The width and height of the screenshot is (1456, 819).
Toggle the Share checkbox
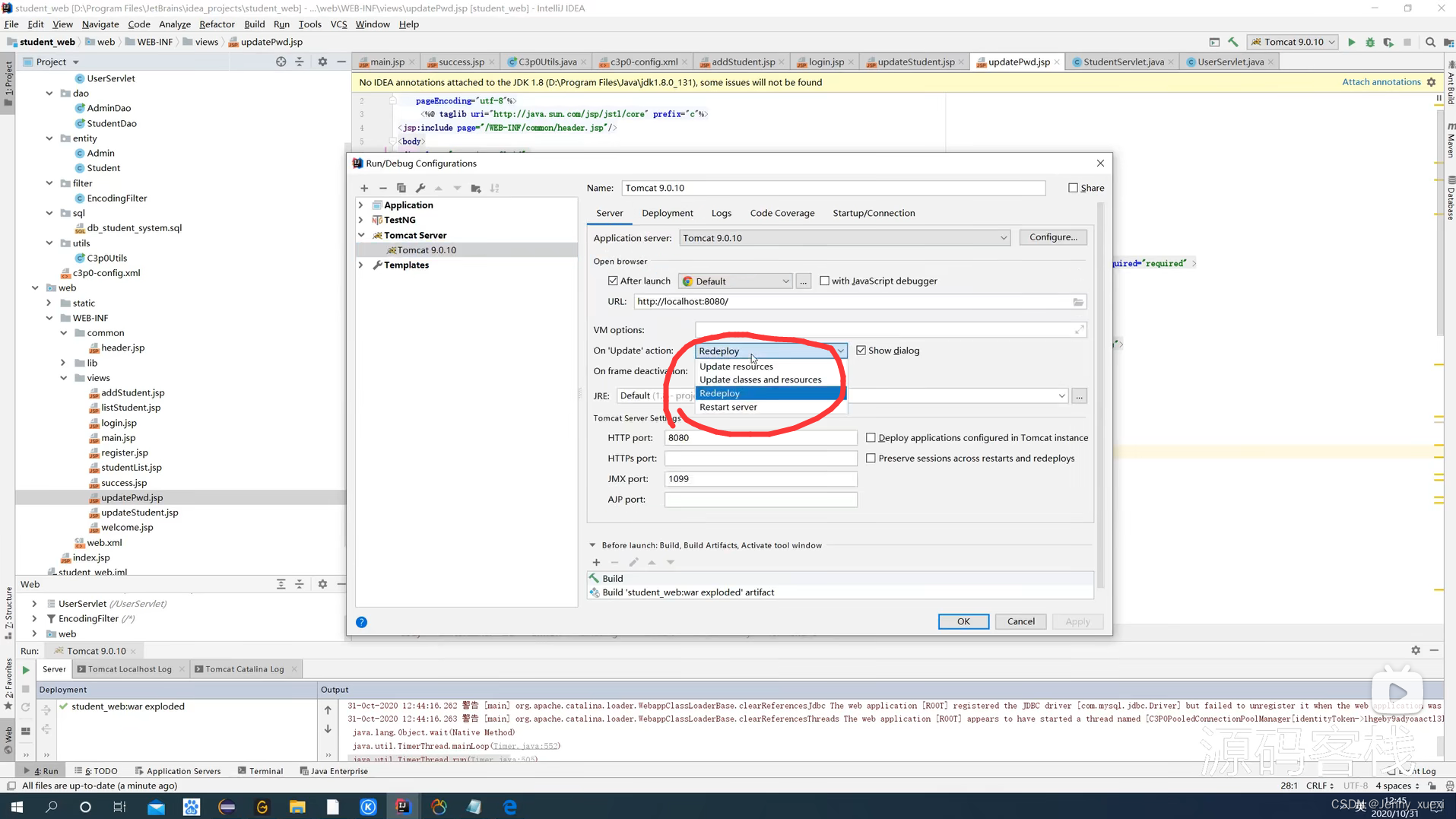tap(1073, 188)
